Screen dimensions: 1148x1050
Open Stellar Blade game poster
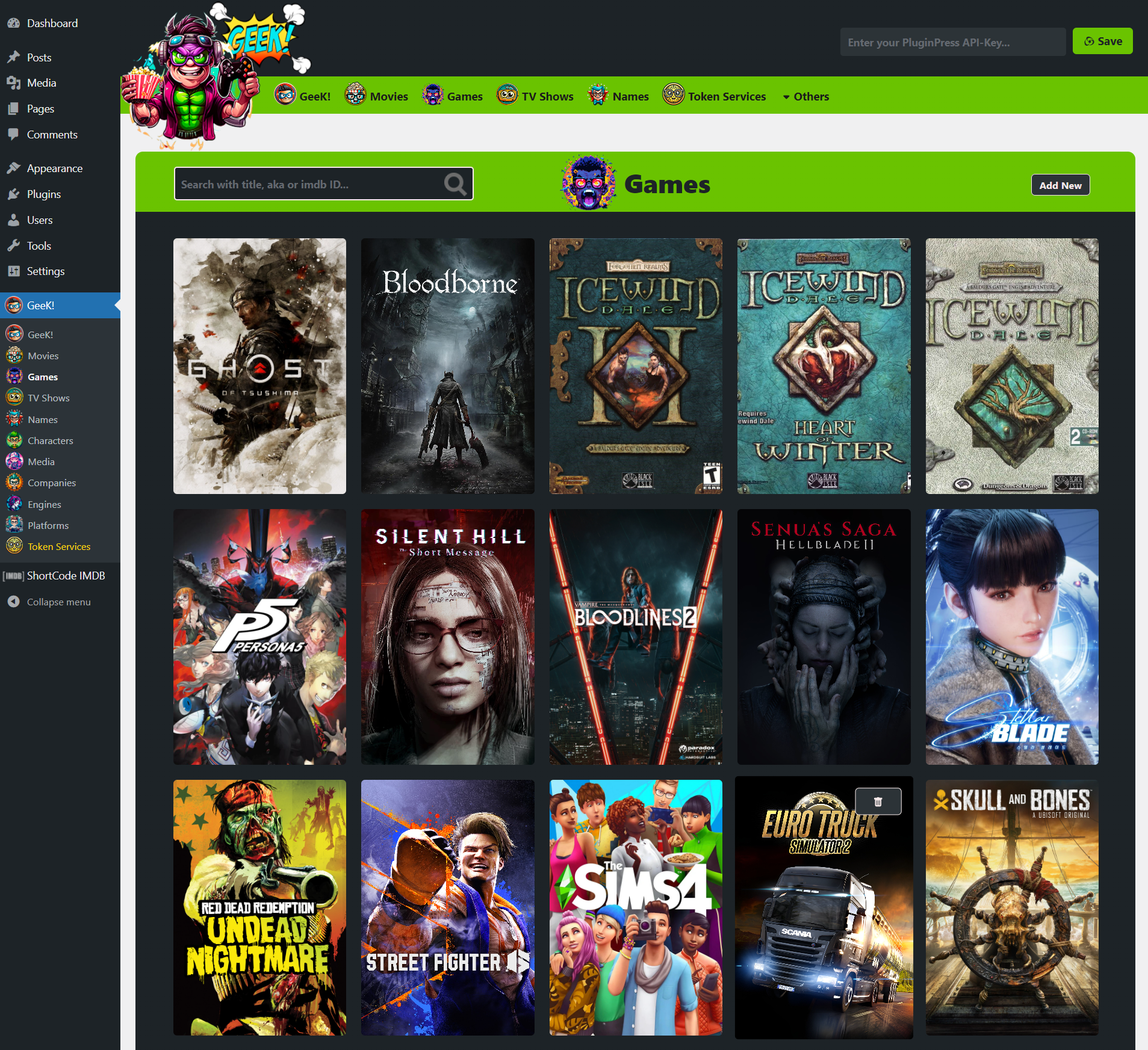[x=1012, y=637]
